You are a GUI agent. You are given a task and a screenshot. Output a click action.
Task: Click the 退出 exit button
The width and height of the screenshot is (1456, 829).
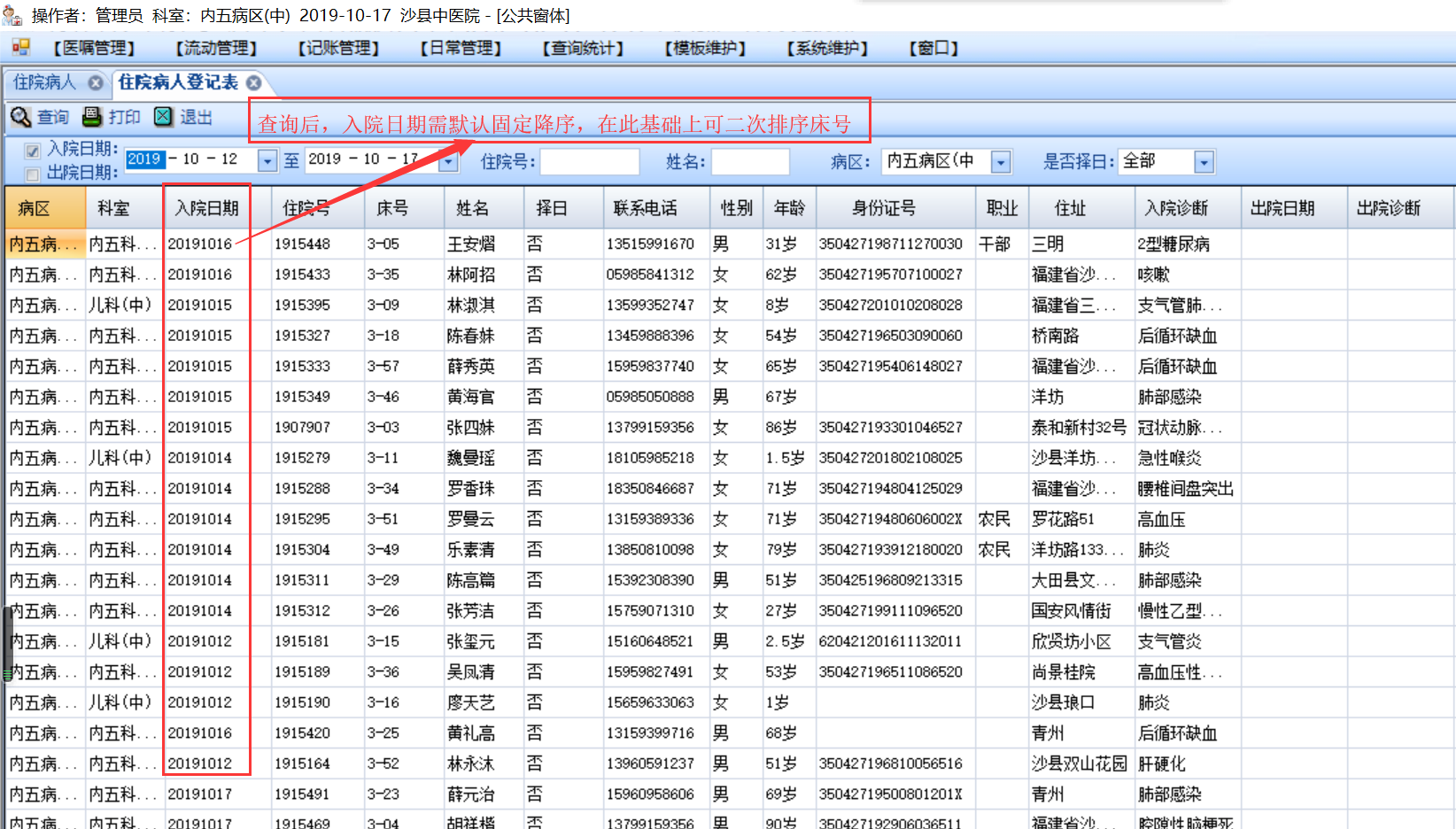[183, 117]
